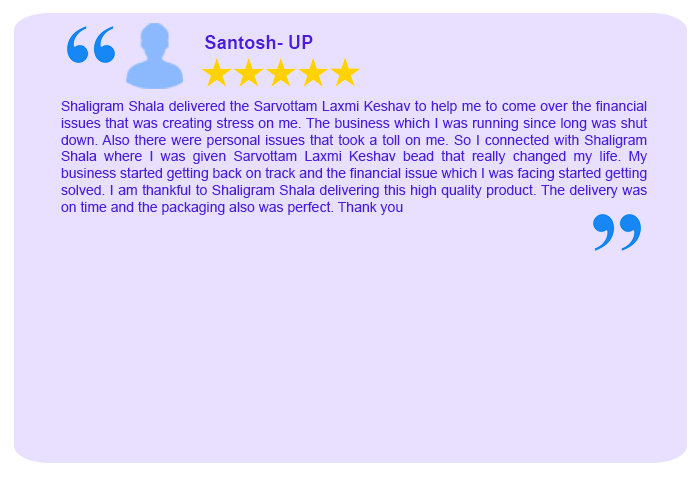Click the second gold star

point(249,72)
